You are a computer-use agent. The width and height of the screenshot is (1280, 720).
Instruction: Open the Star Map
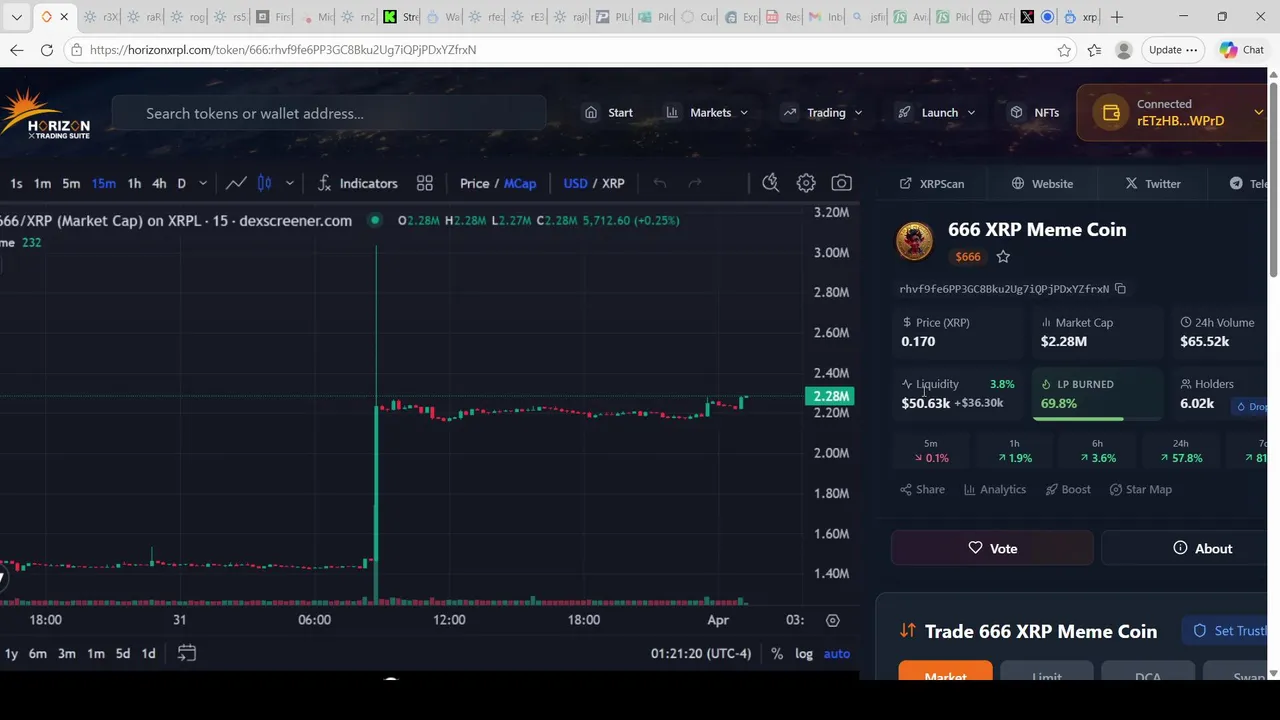(x=1141, y=490)
